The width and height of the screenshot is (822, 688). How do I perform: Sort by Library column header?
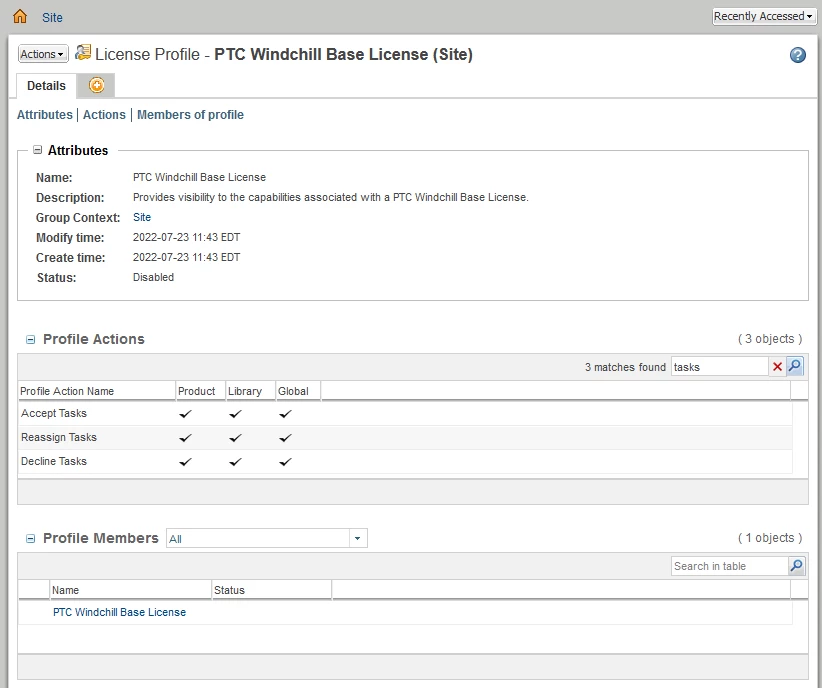point(250,391)
